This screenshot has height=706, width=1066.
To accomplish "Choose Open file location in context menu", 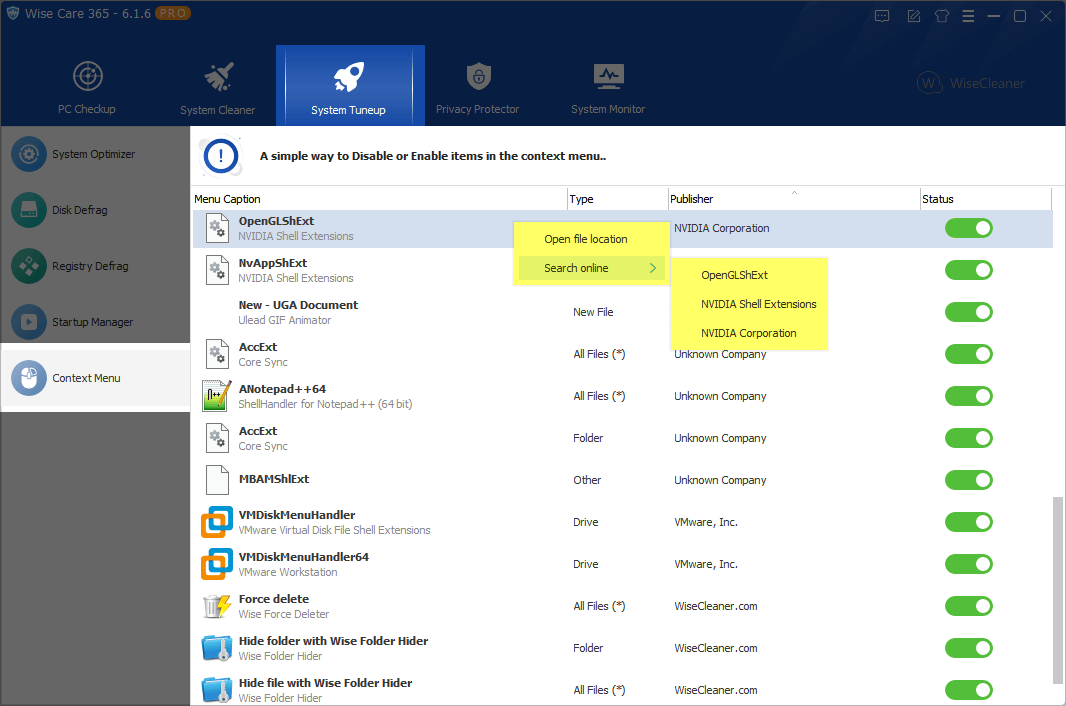I will 591,239.
